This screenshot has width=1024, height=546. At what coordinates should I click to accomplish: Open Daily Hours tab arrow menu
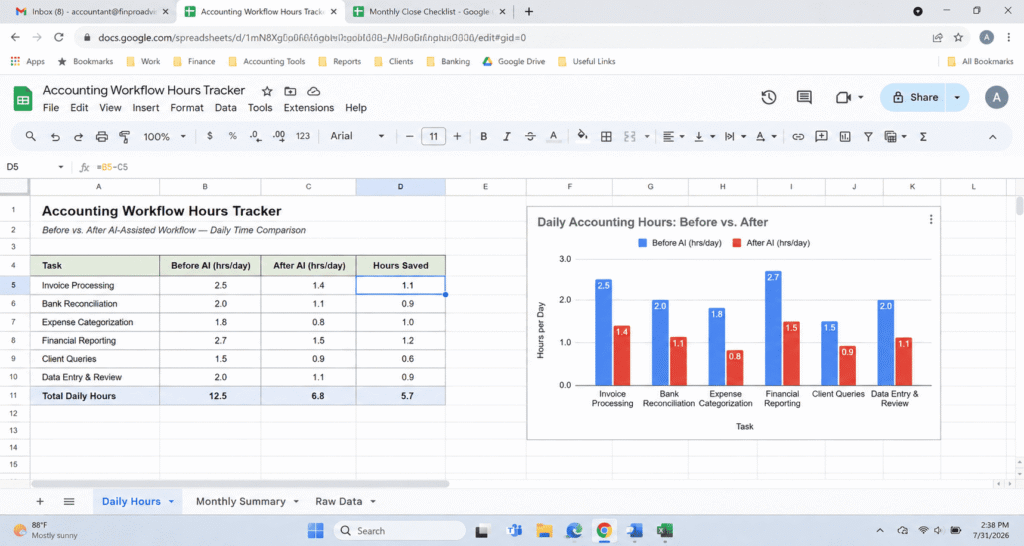pyautogui.click(x=171, y=502)
